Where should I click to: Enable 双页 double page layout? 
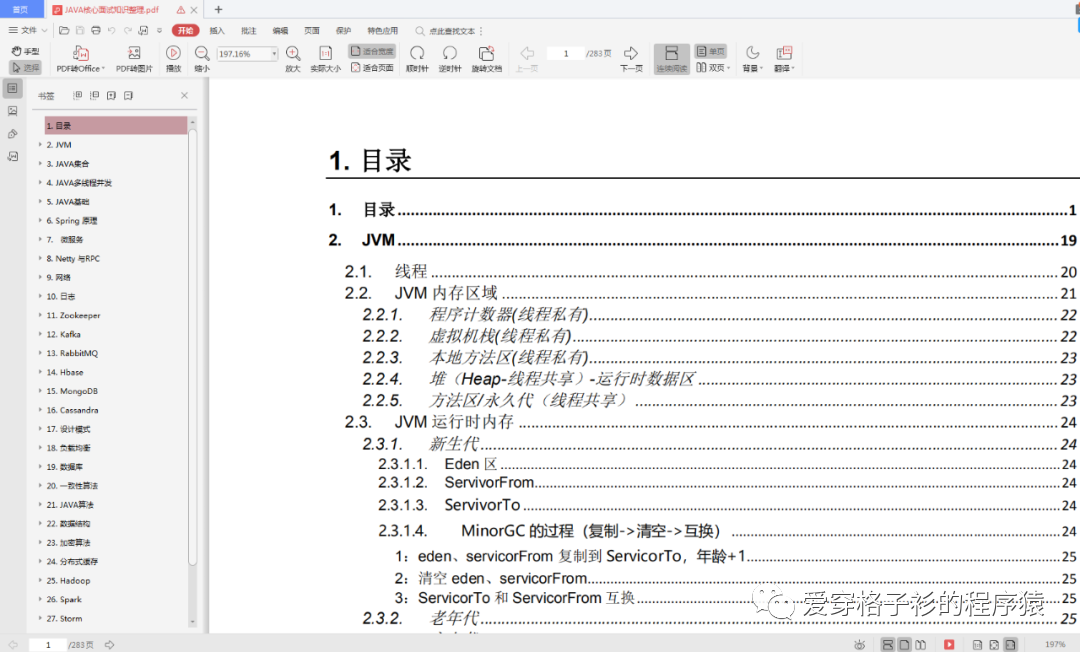(x=713, y=67)
